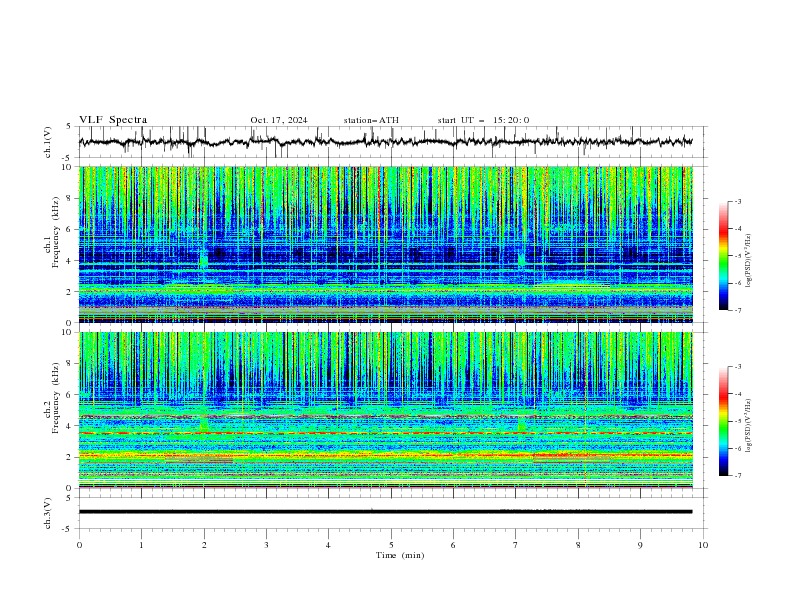This screenshot has width=792, height=612.
Task: Click the ch.1(V) axis "5" tick label
Action: 69,126
